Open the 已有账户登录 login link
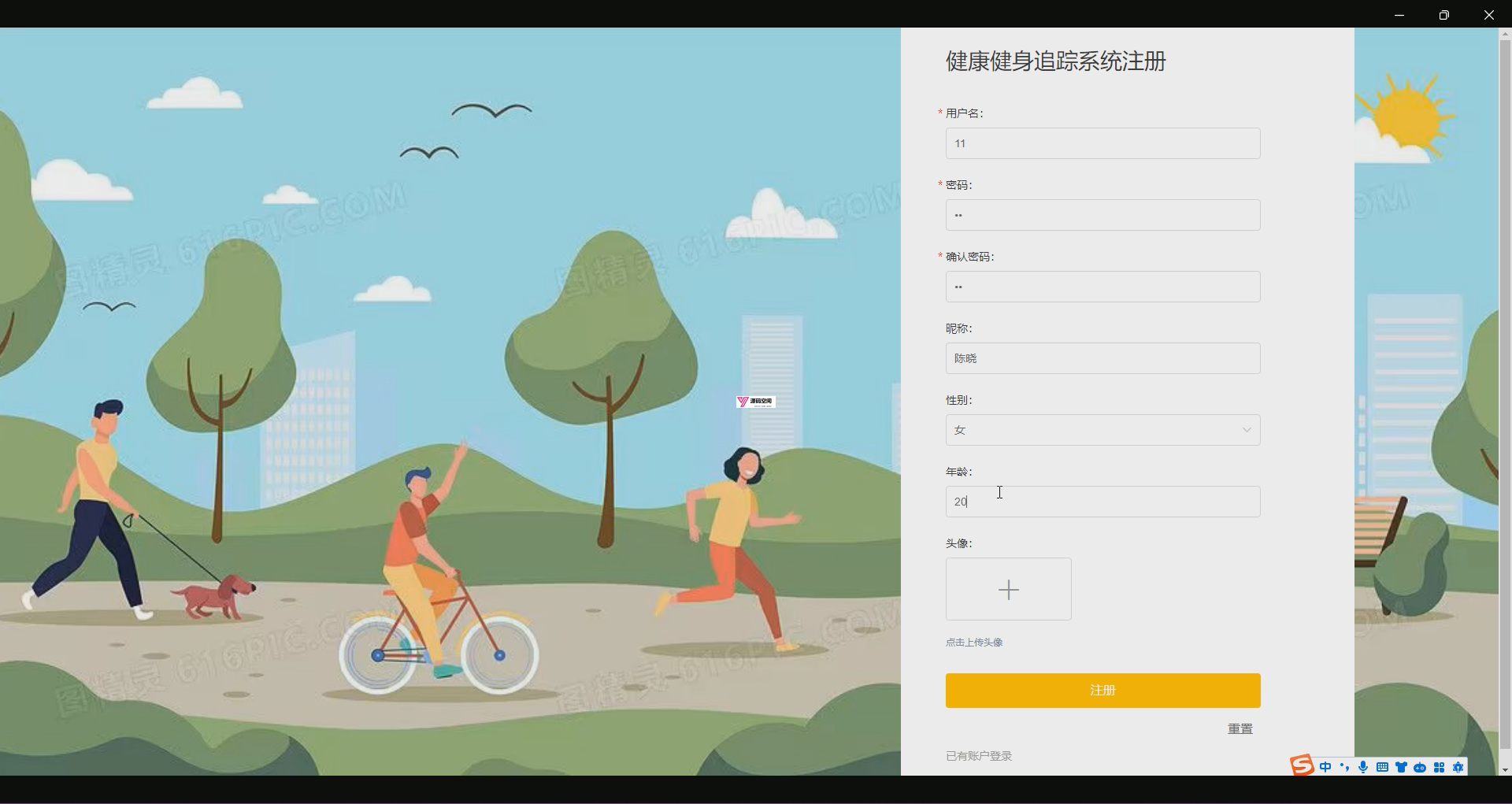Viewport: 1512px width, 804px height. 979,756
